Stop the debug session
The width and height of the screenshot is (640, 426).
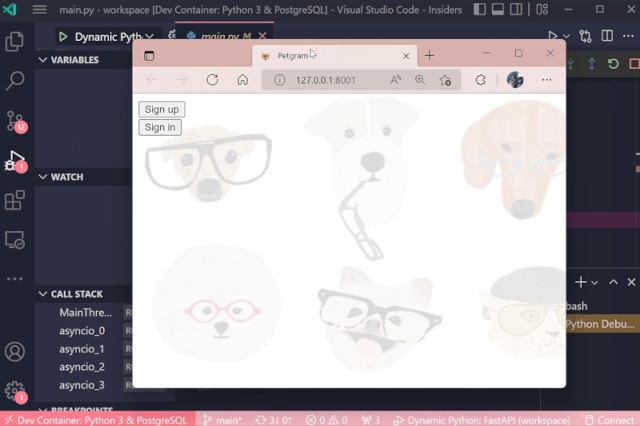[634, 64]
